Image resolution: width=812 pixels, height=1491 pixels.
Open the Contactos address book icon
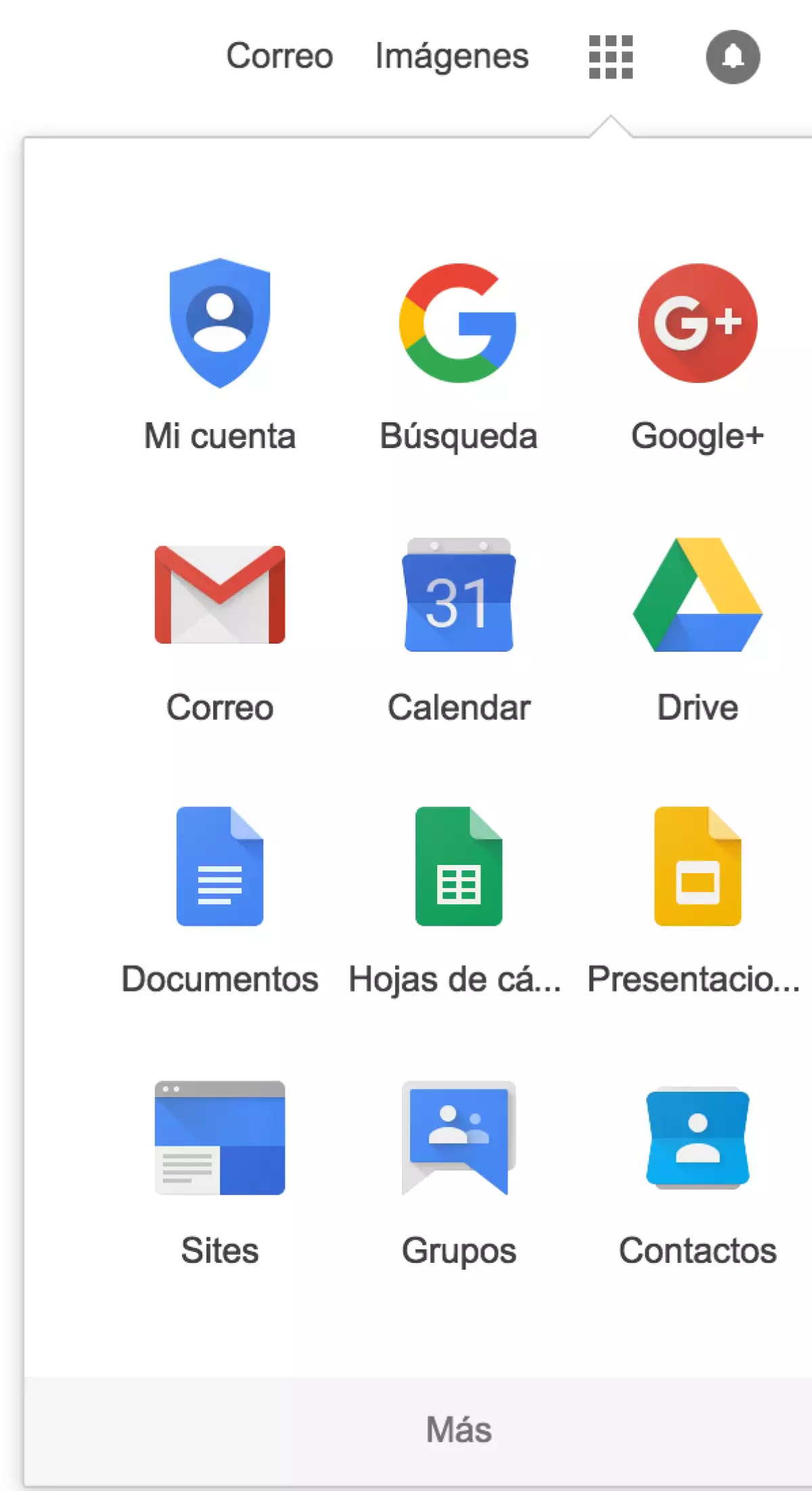698,1138
